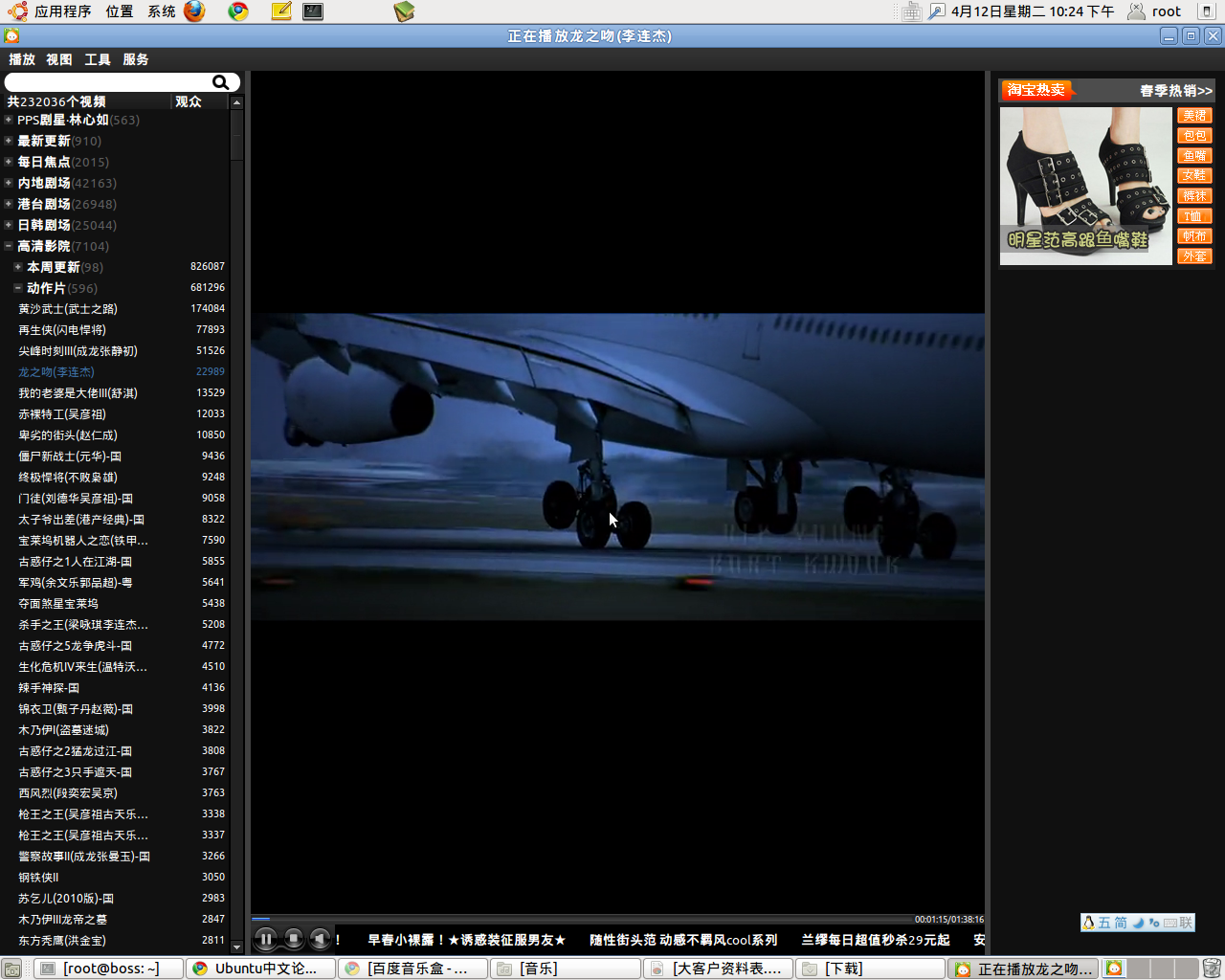This screenshot has width=1225, height=980.
Task: Click the trash icon in bottom panel
Action: click(x=1212, y=969)
